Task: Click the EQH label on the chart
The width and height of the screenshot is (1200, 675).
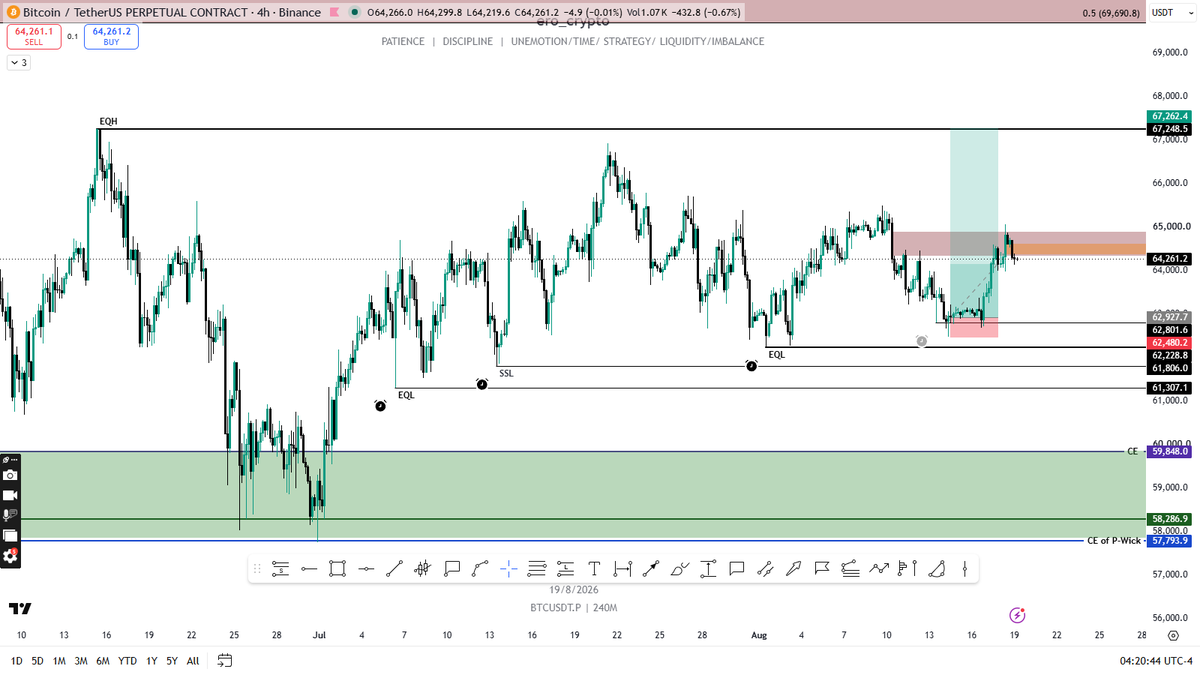Action: click(x=108, y=121)
